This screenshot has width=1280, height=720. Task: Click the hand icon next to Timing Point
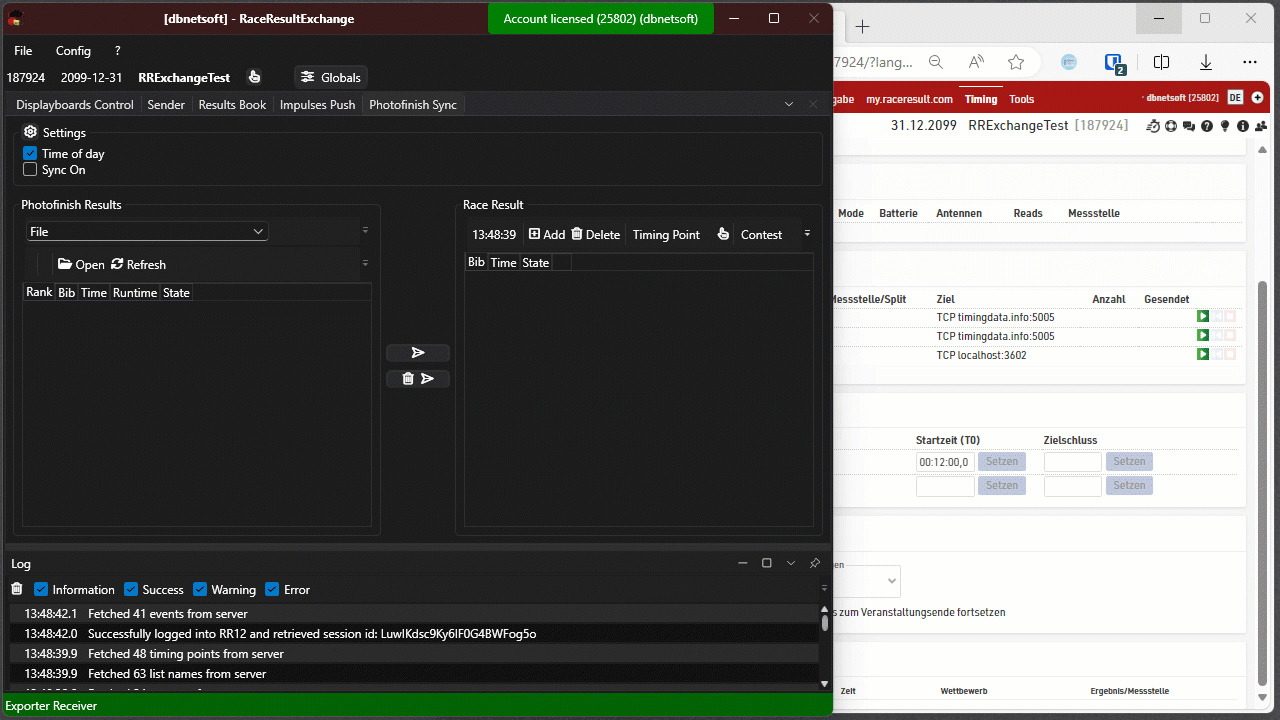point(722,234)
